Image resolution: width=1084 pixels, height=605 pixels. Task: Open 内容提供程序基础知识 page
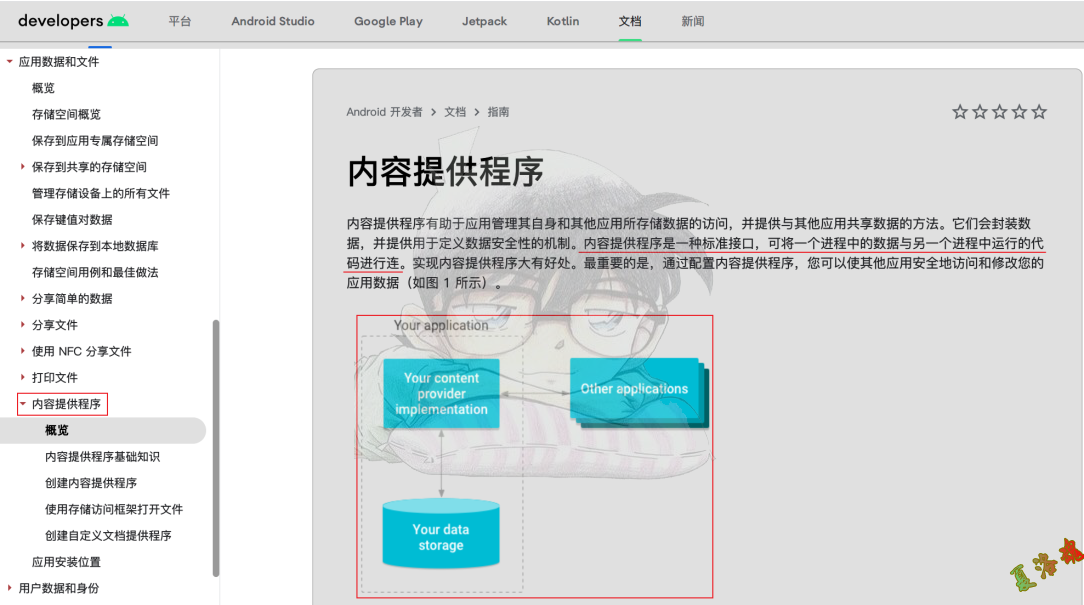(102, 457)
